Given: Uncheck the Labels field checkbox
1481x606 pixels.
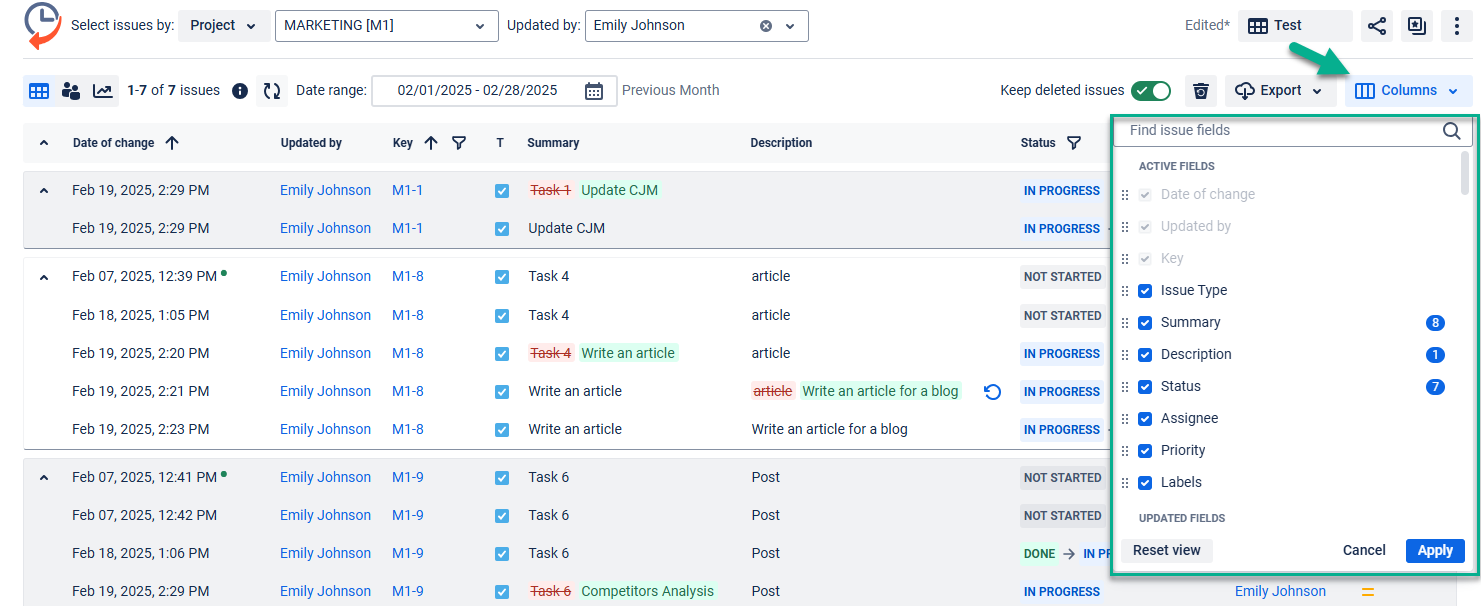Looking at the screenshot, I should [1145, 483].
